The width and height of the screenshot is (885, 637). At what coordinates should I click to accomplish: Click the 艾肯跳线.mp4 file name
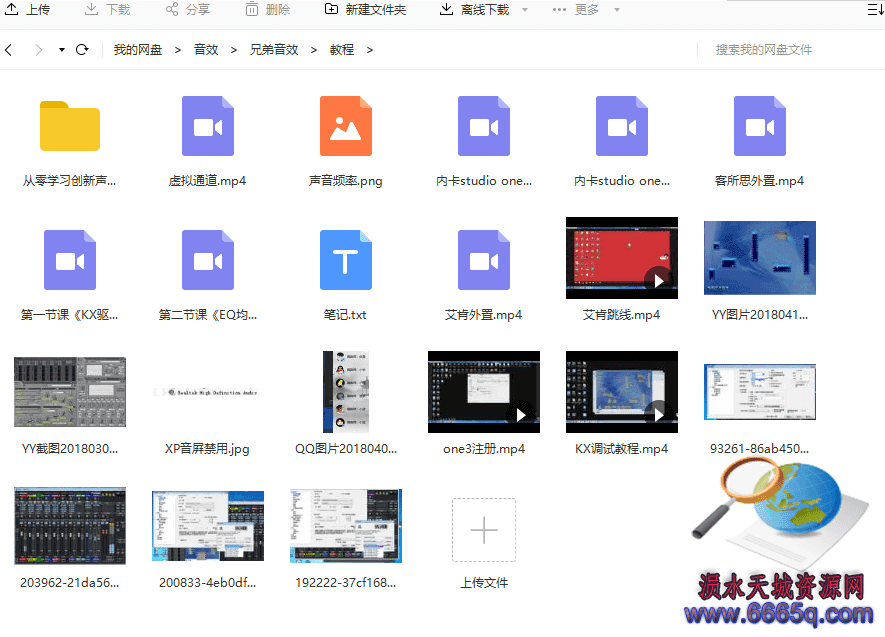(x=621, y=314)
